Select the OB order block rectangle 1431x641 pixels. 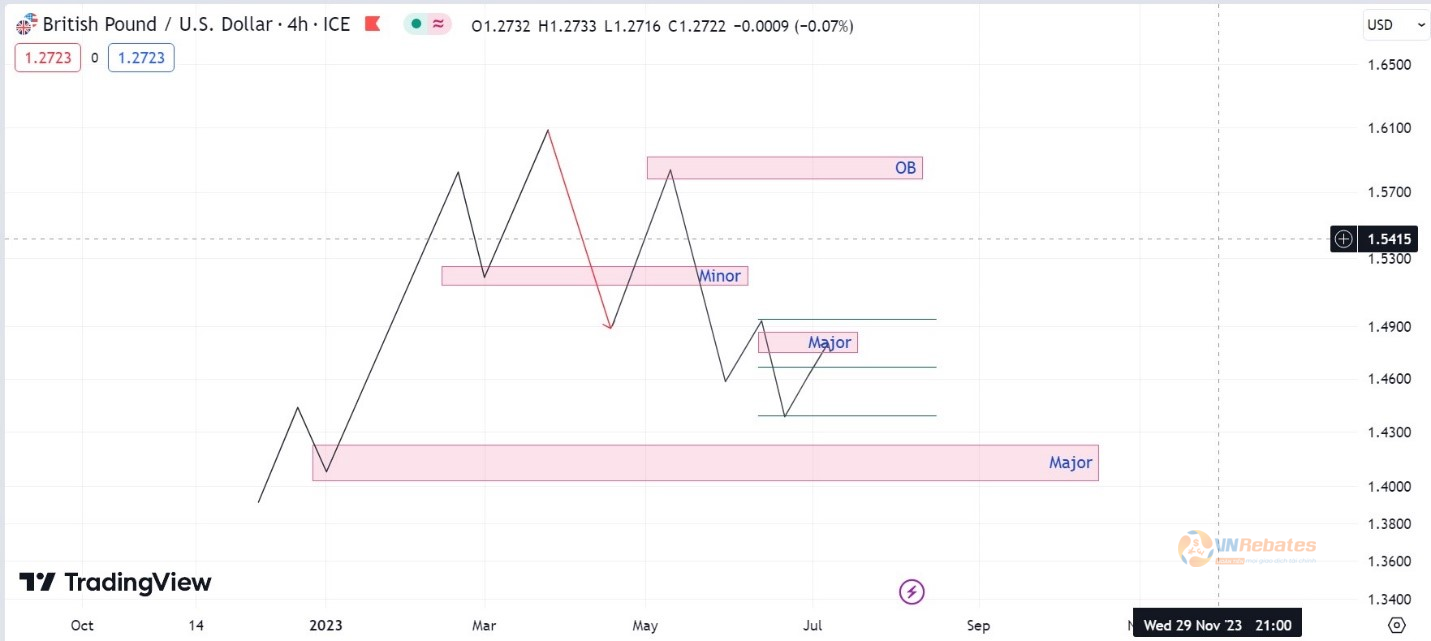click(x=784, y=168)
